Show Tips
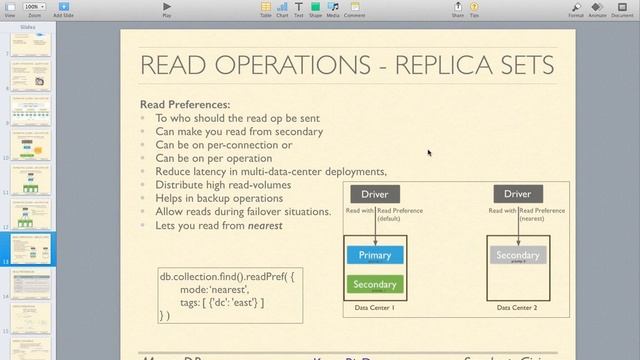 click(474, 9)
